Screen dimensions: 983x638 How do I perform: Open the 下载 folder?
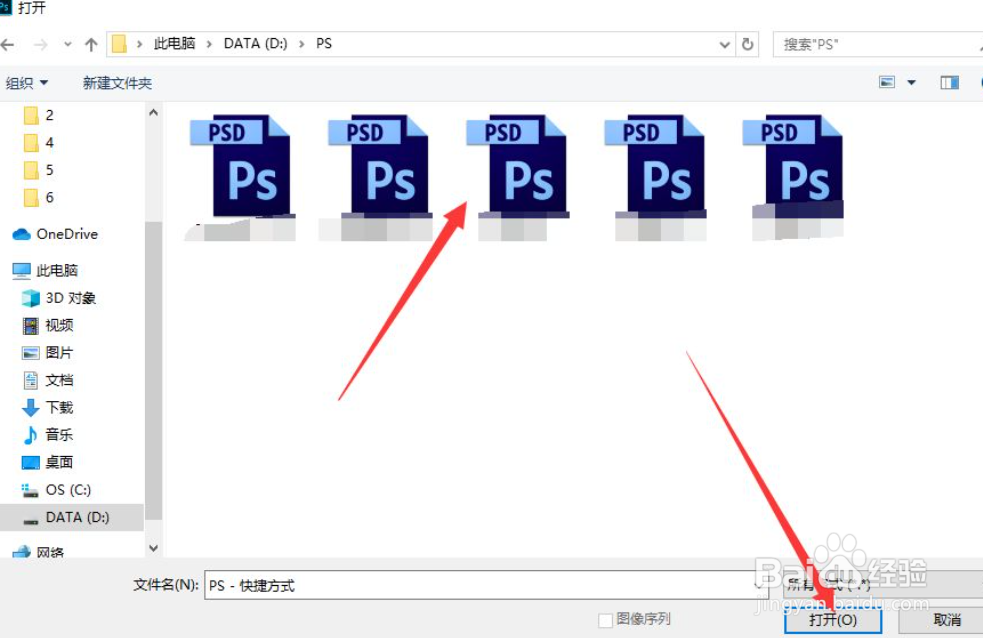point(48,408)
